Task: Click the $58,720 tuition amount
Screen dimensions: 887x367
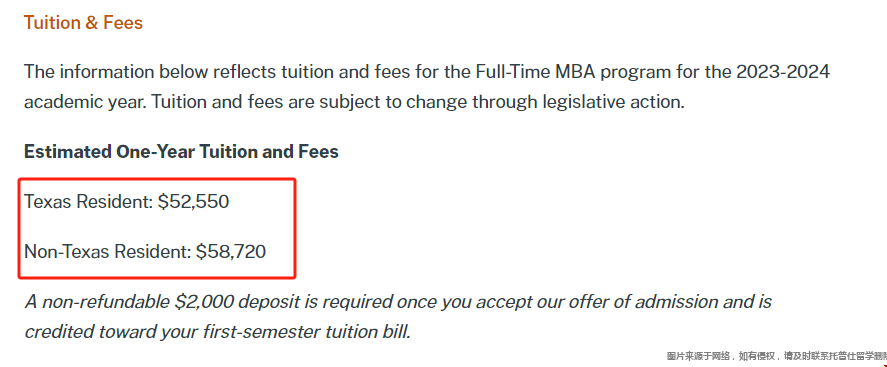Action: (231, 252)
